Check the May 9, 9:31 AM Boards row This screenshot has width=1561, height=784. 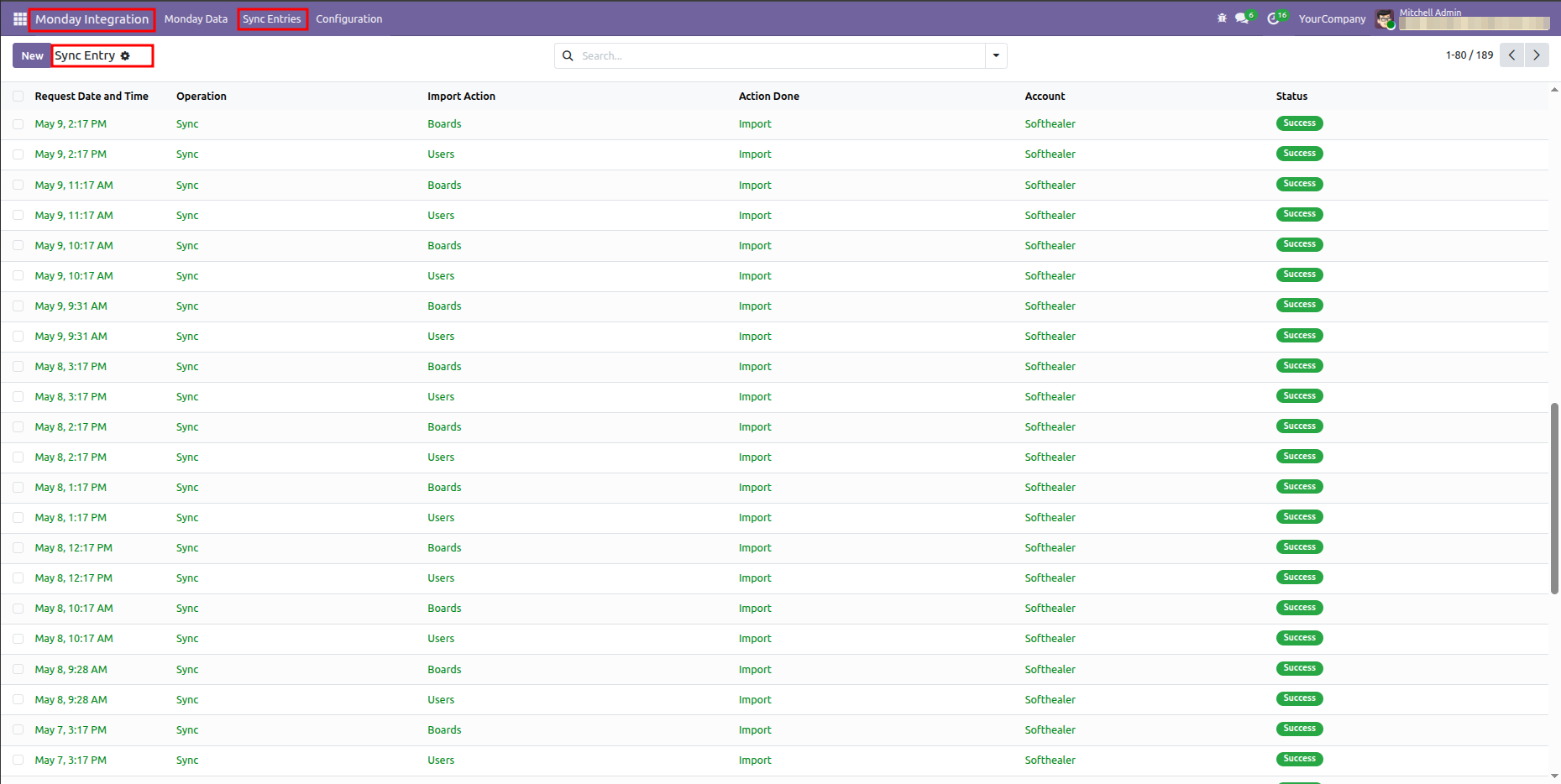[18, 306]
